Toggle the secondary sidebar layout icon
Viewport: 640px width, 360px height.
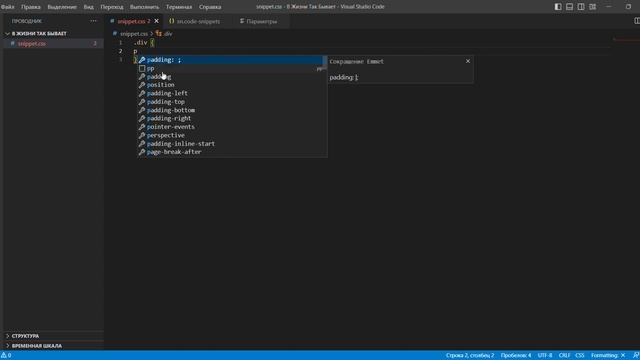tap(581, 7)
